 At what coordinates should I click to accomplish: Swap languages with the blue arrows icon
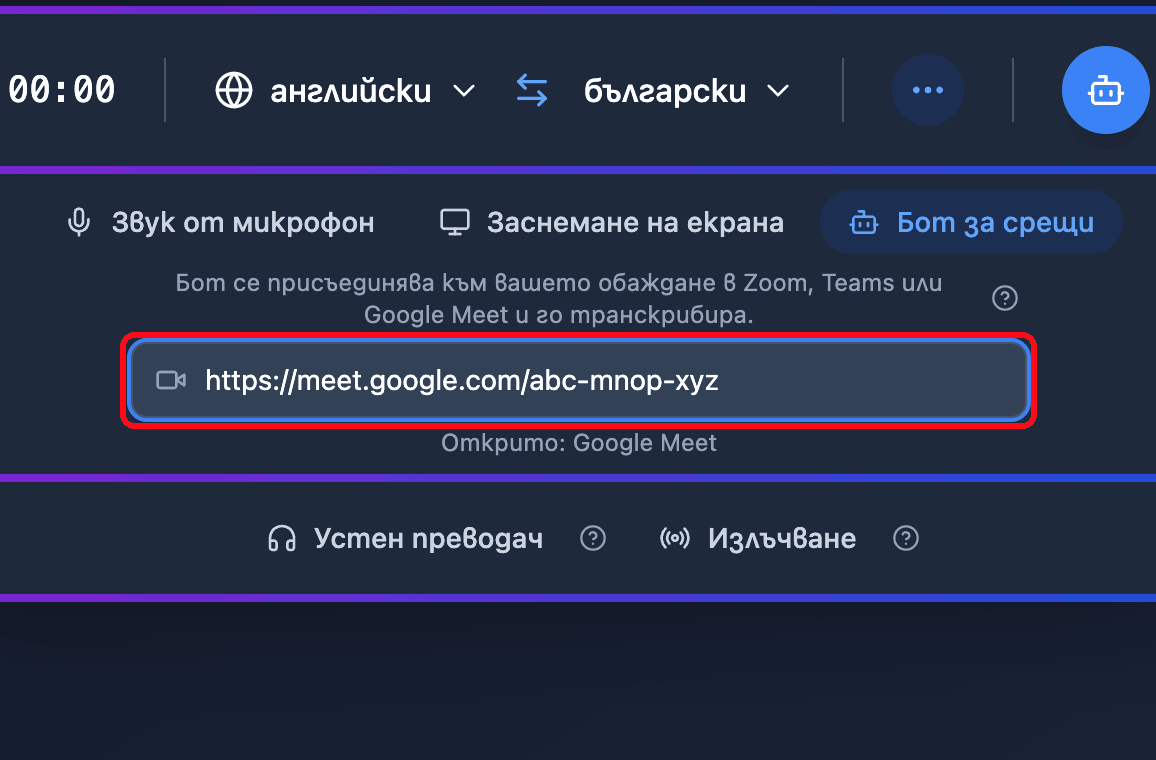532,91
